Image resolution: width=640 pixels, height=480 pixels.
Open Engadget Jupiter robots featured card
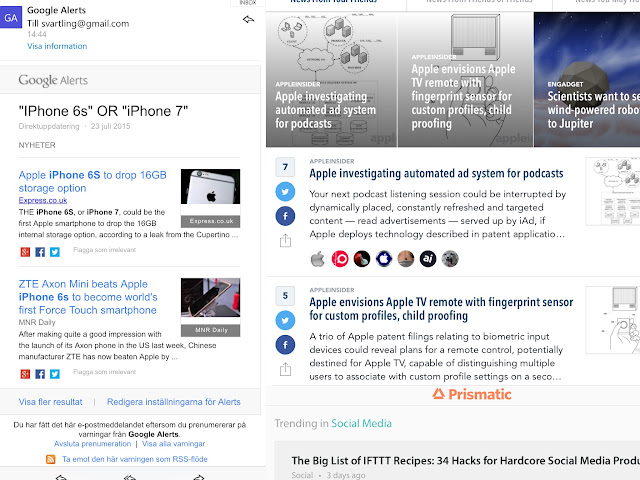coord(587,79)
